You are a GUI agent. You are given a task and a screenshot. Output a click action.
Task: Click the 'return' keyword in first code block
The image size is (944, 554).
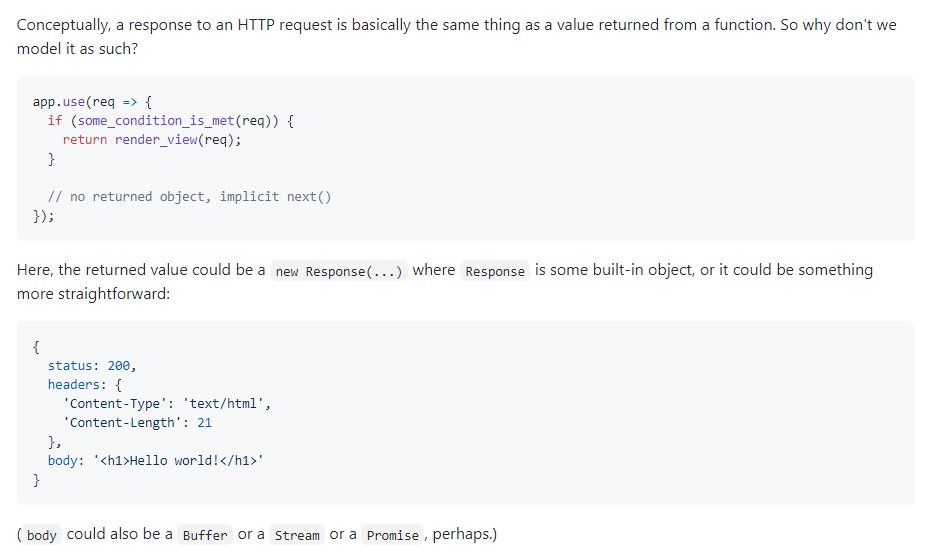85,140
